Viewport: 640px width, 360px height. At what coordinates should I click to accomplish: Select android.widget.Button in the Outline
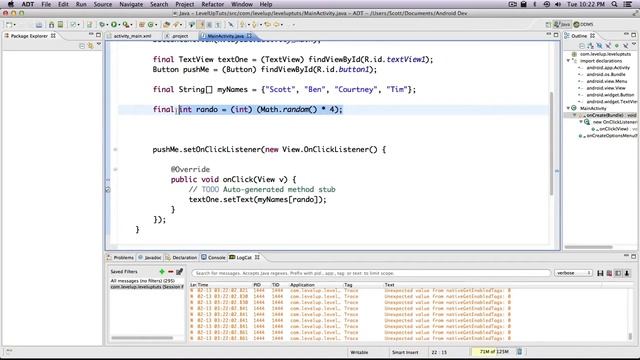click(610, 95)
